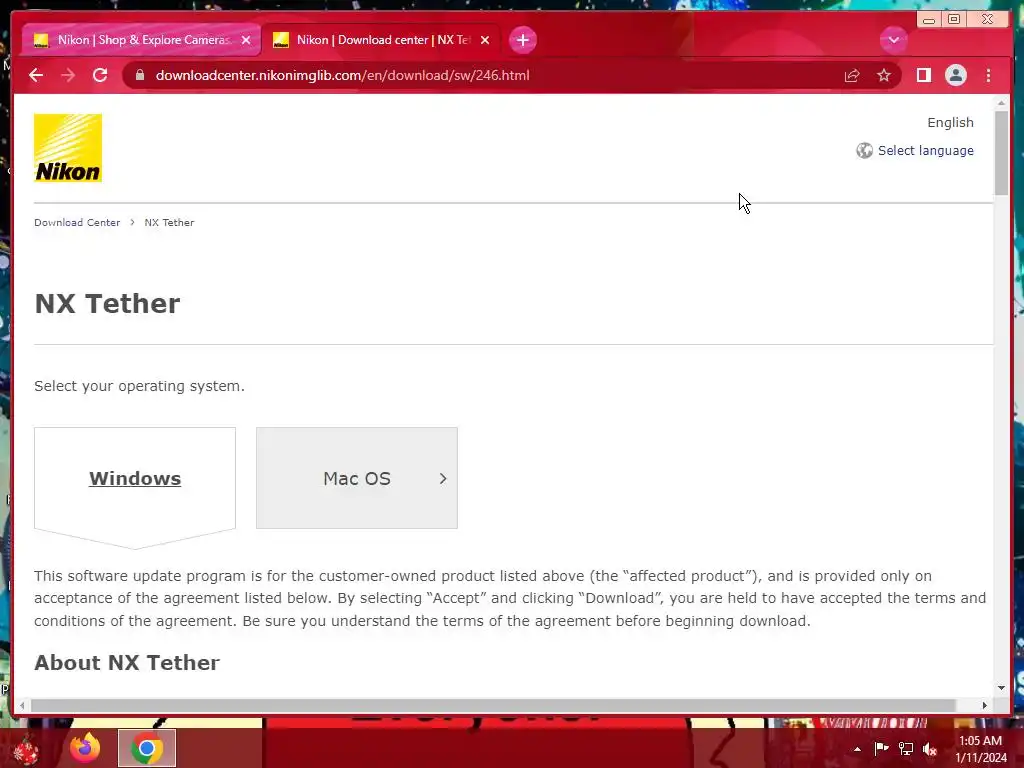
Task: Click the 'NX Tether' page heading
Action: tap(107, 304)
